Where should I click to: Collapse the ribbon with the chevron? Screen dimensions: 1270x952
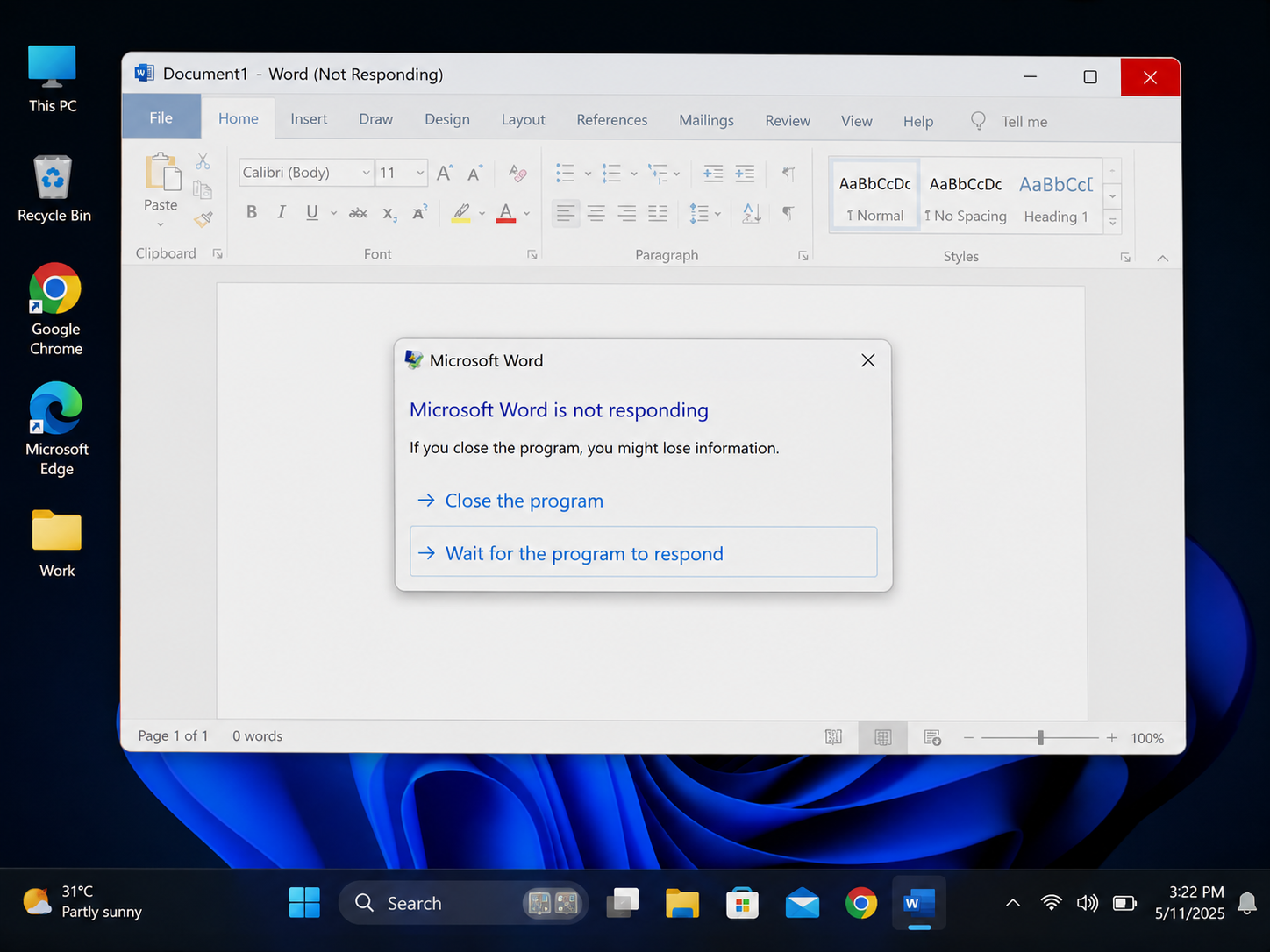pyautogui.click(x=1163, y=258)
